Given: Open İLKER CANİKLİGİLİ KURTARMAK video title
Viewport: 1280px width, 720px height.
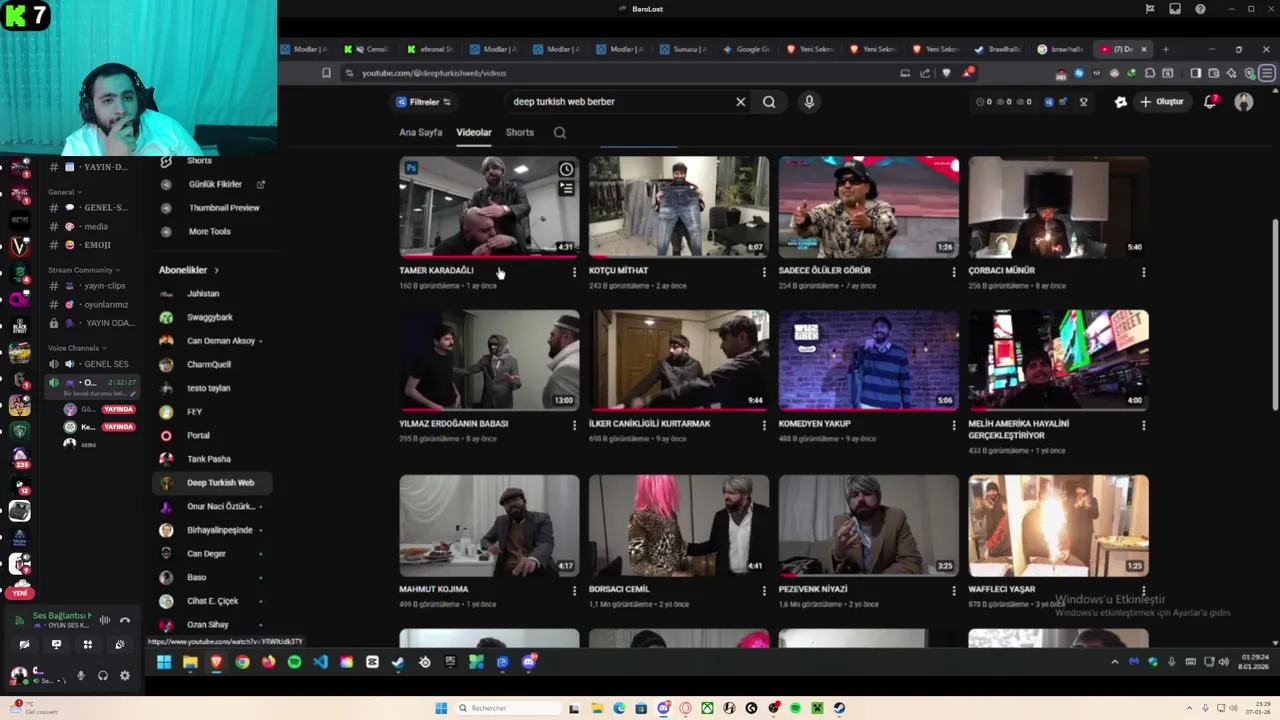Looking at the screenshot, I should 650,424.
